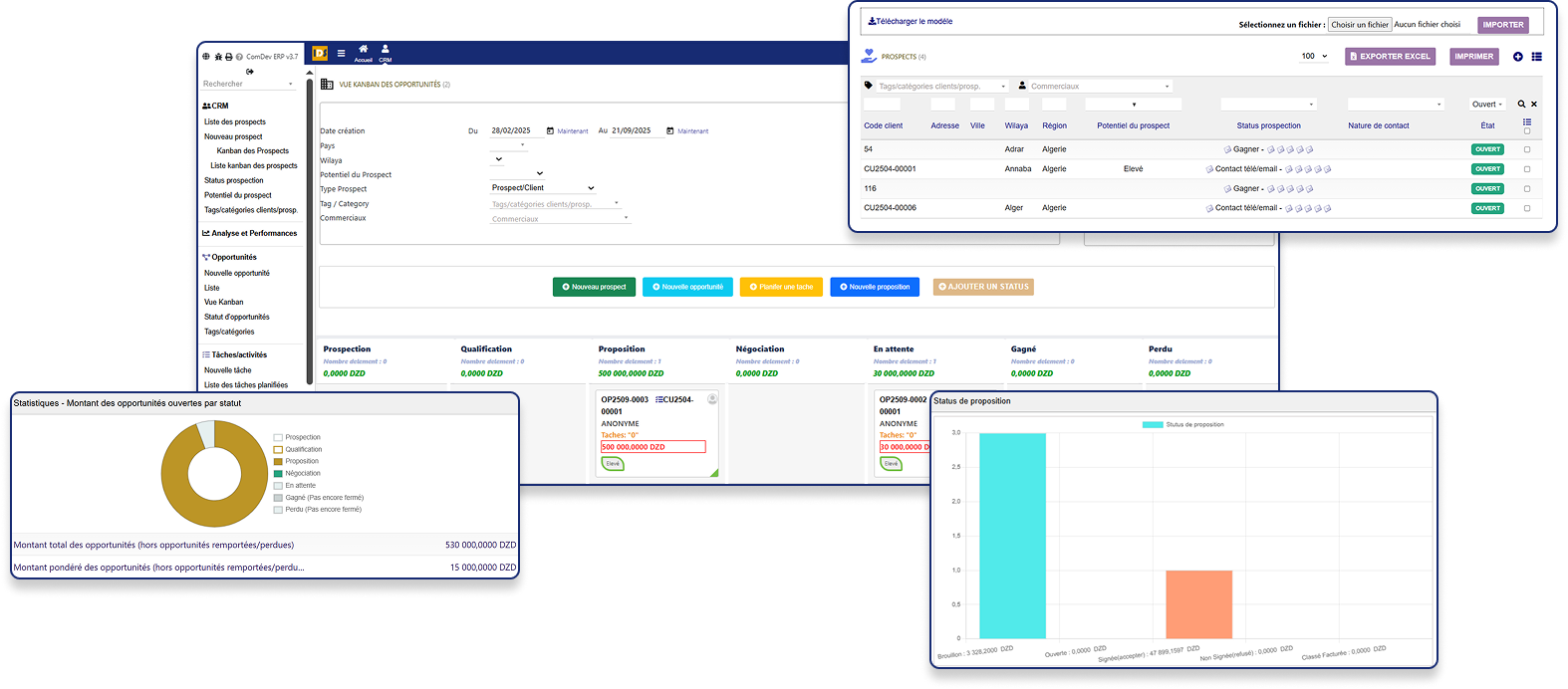Click the status icon before Gagner in row 54
Viewport: 1568px width, 689px height.
coord(1227,149)
